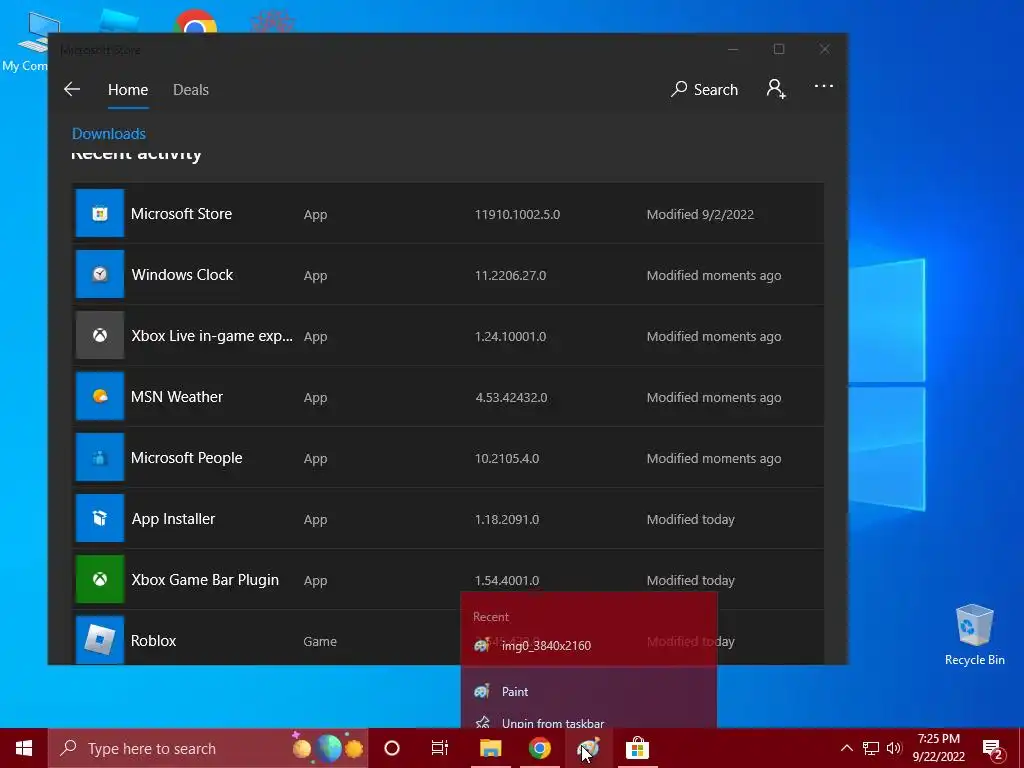
Task: Click the Type here to search box
Action: coord(208,748)
